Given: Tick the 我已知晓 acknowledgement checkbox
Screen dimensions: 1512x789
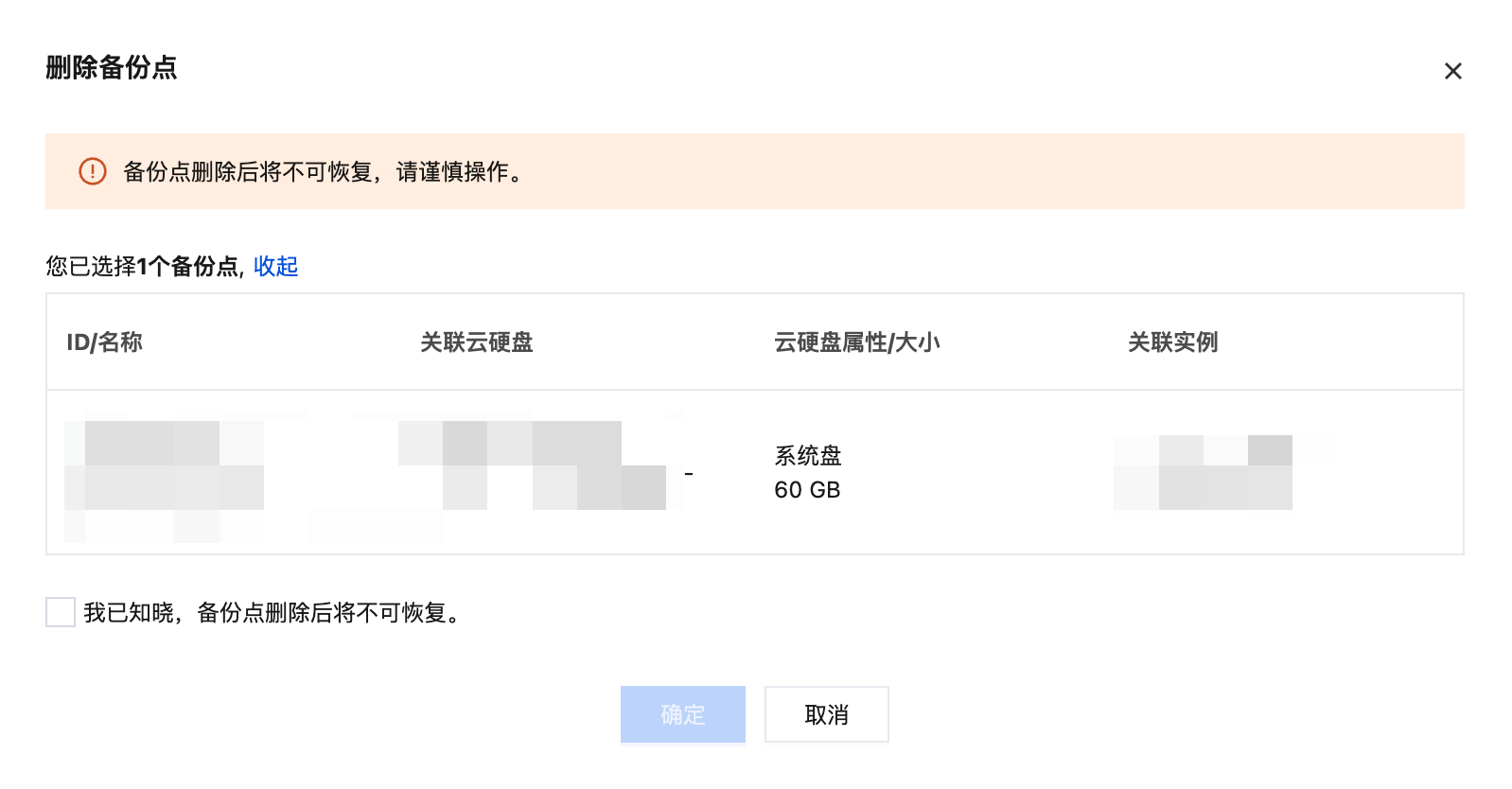Looking at the screenshot, I should (x=61, y=612).
